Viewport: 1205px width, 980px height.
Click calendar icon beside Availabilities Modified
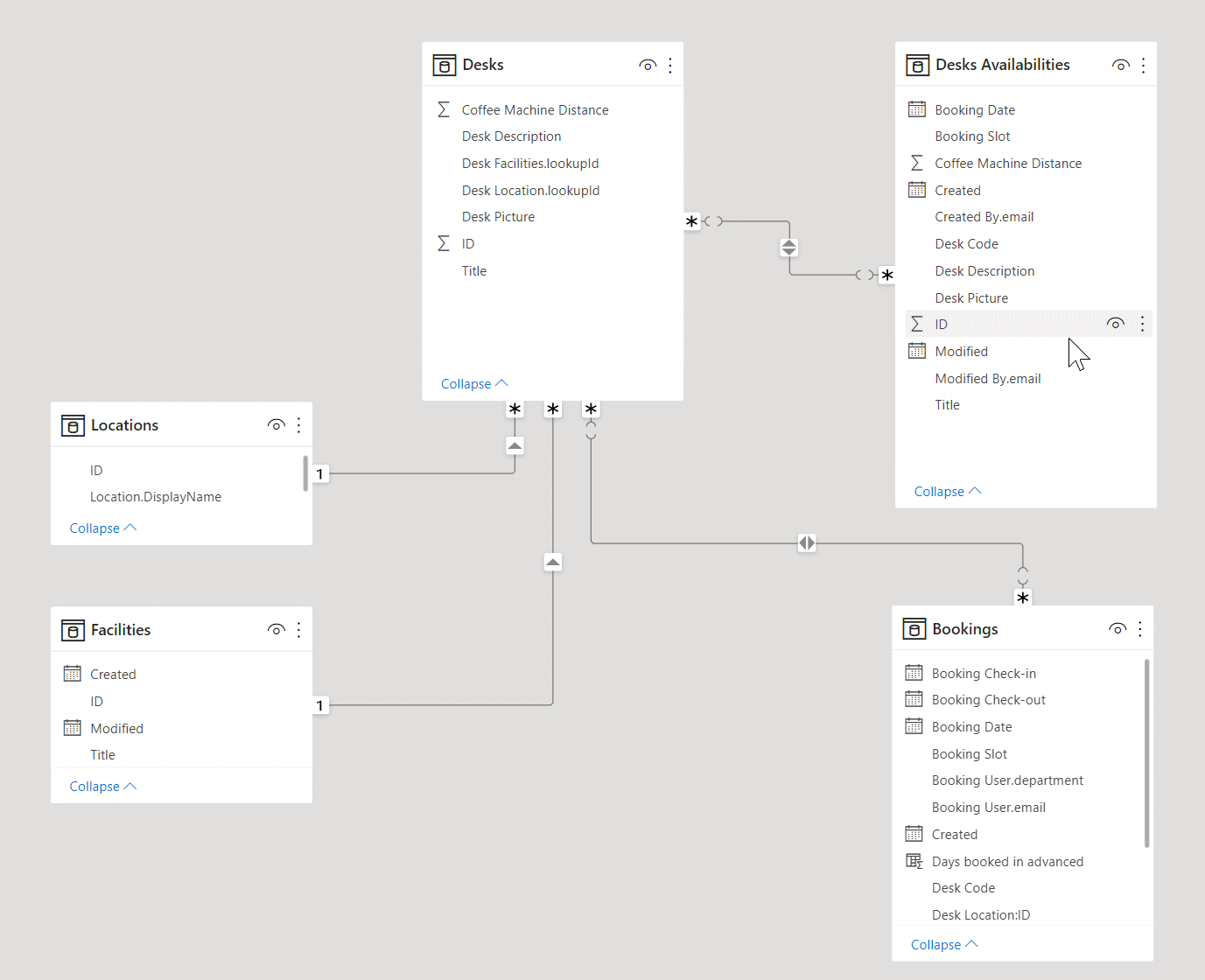click(917, 351)
